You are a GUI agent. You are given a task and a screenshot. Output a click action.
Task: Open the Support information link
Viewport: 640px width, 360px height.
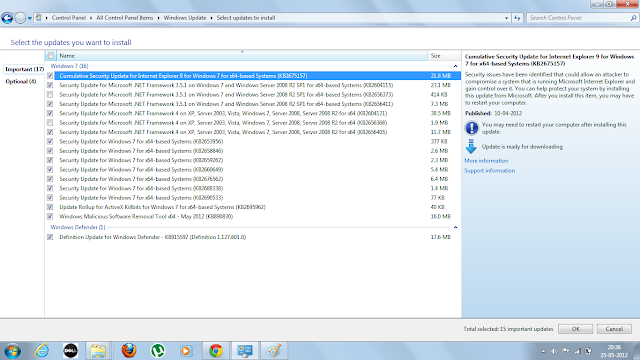tap(489, 171)
